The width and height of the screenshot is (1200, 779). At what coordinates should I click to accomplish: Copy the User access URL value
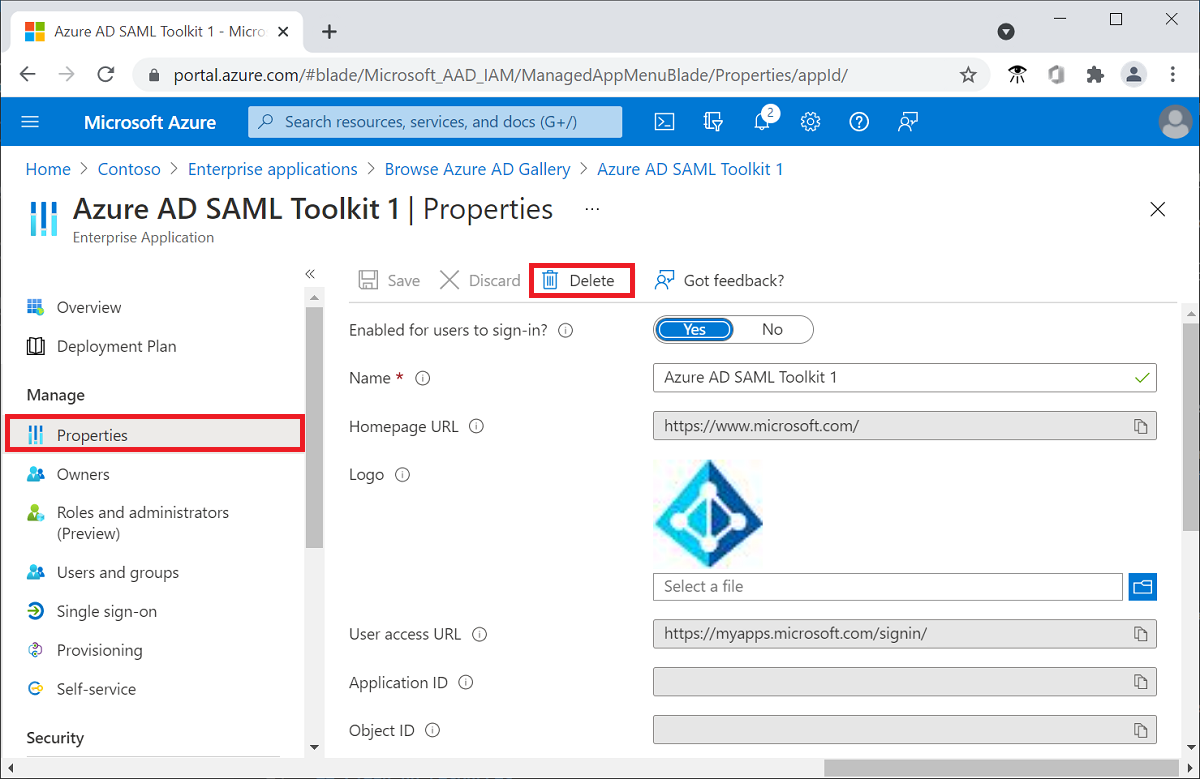(x=1140, y=634)
